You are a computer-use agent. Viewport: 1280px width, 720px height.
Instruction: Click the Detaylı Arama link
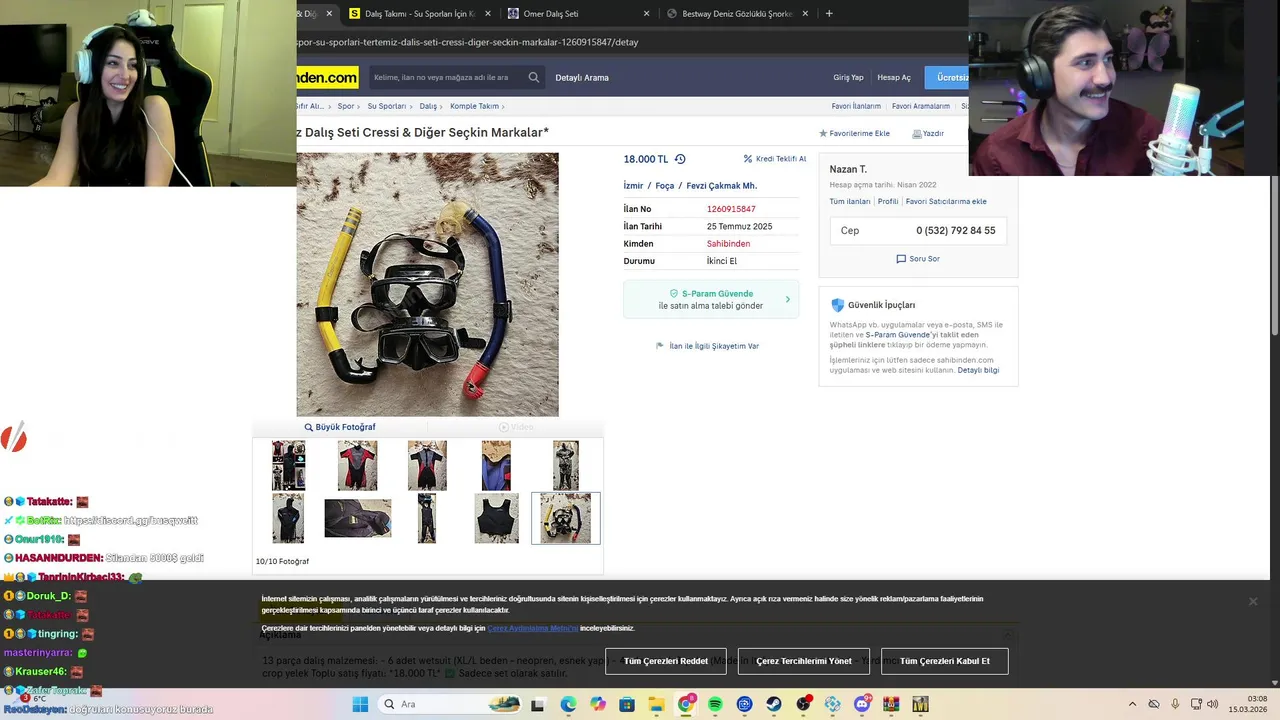[x=582, y=77]
